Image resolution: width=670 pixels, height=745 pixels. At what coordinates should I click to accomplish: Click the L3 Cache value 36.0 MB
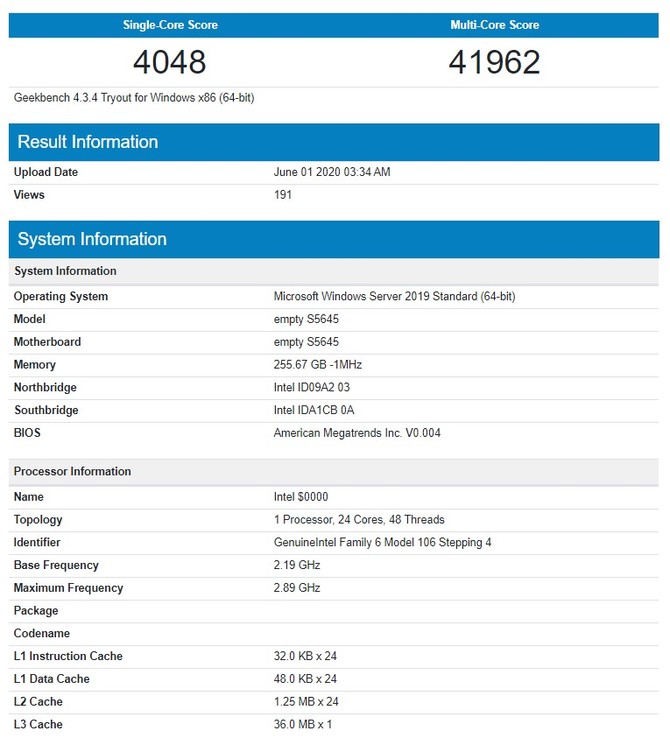pyautogui.click(x=302, y=724)
